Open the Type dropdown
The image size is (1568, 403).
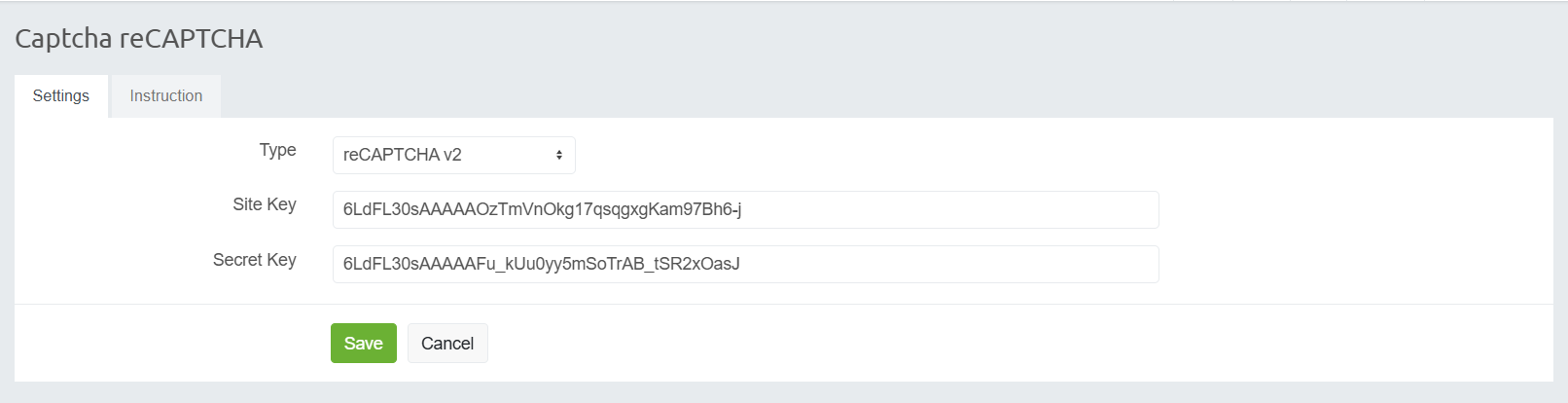(x=453, y=156)
